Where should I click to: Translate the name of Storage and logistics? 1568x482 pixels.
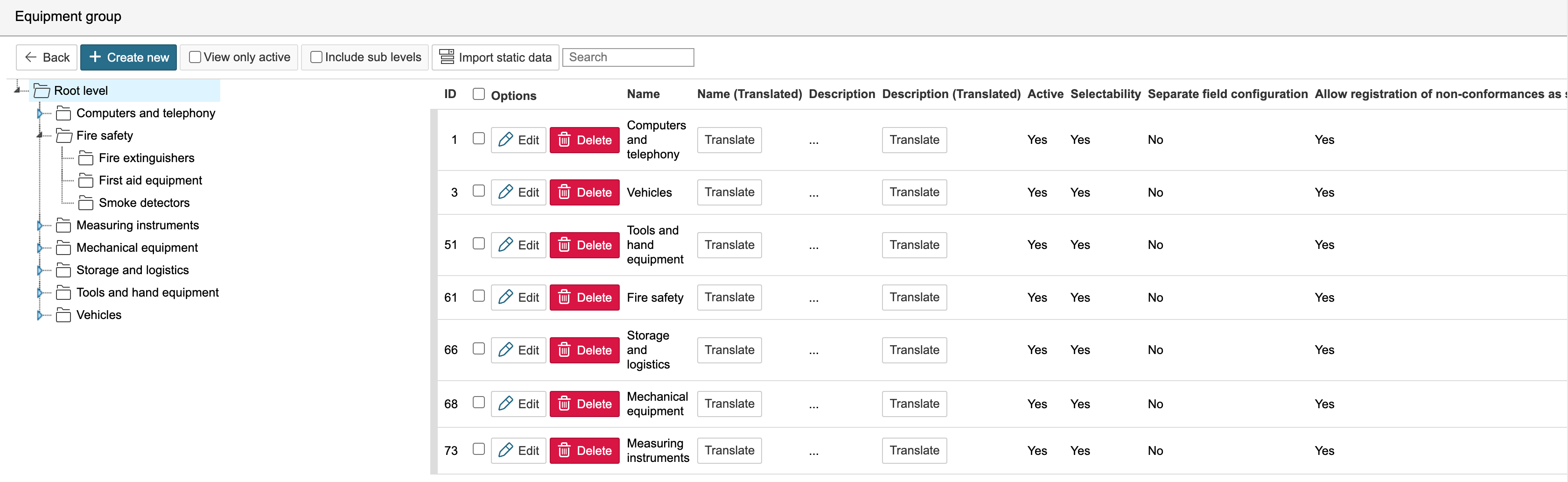(728, 350)
